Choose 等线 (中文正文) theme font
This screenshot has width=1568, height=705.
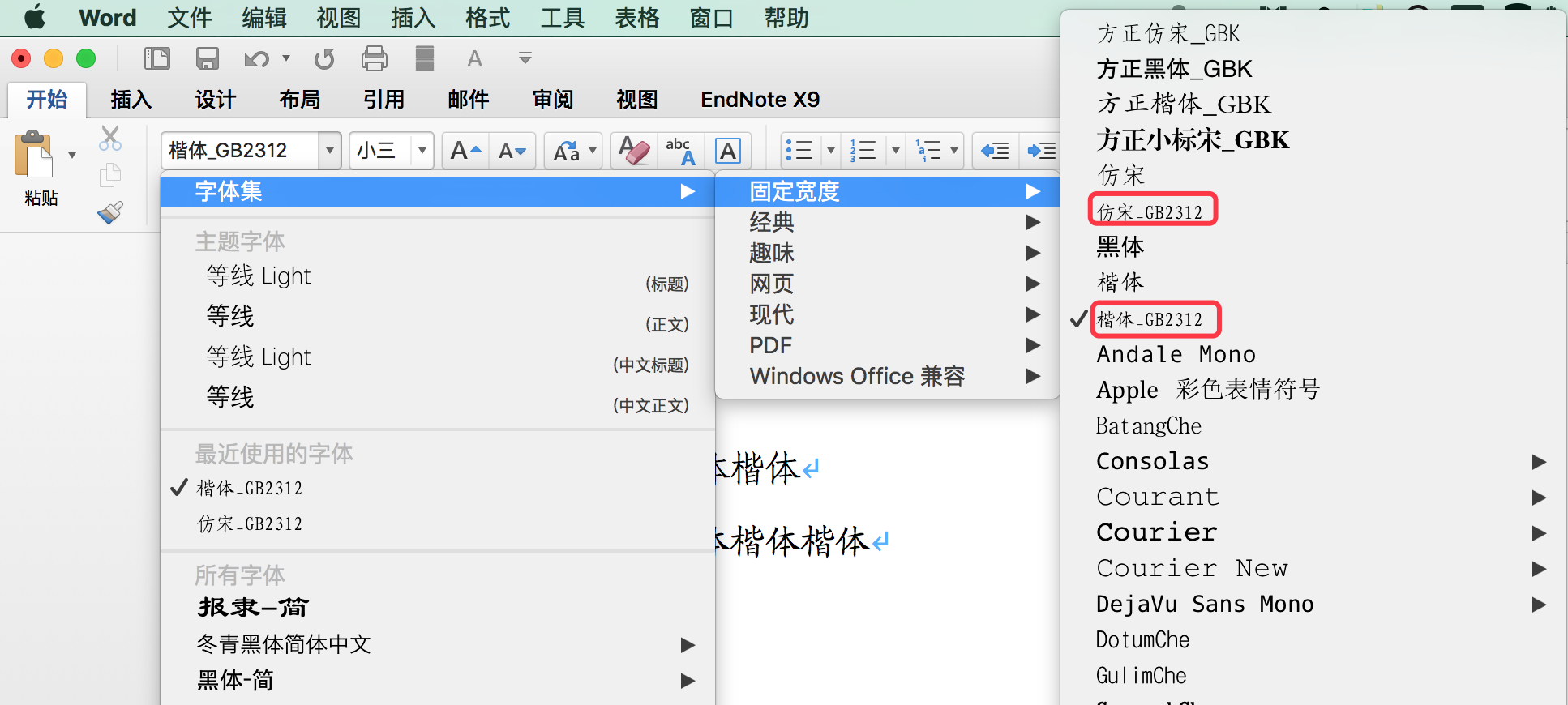(x=438, y=399)
